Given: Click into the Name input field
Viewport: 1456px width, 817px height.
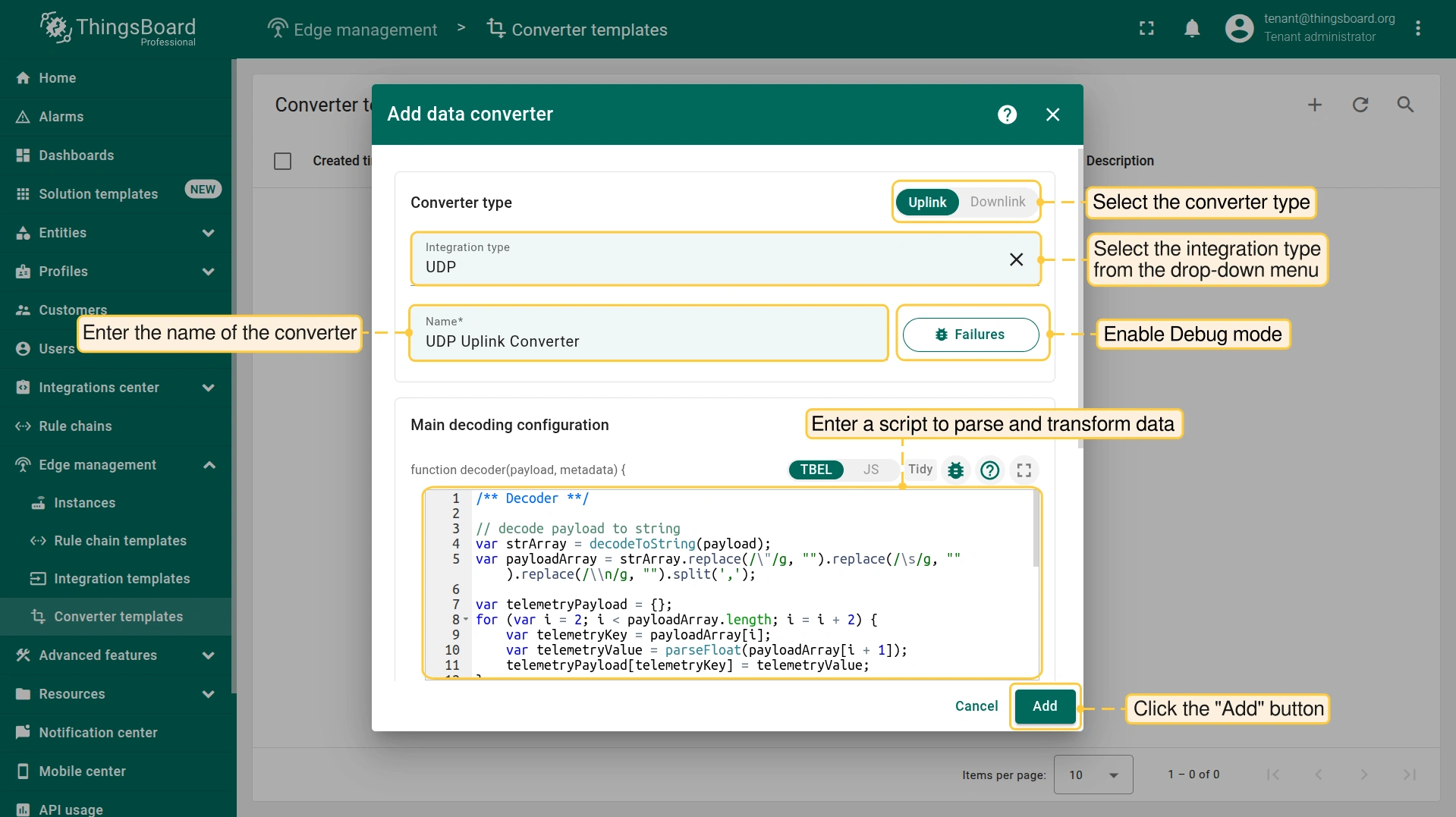Looking at the screenshot, I should 649,334.
